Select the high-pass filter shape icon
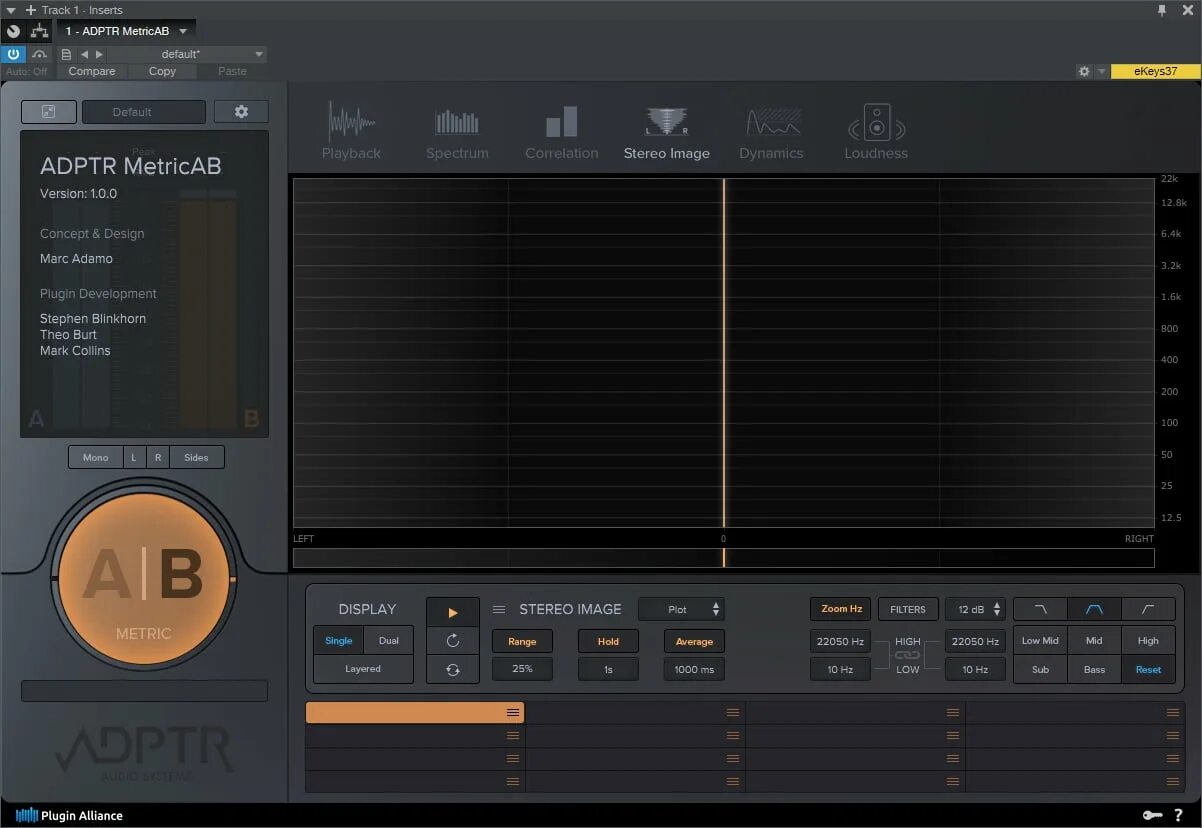1202x828 pixels. (x=1148, y=609)
